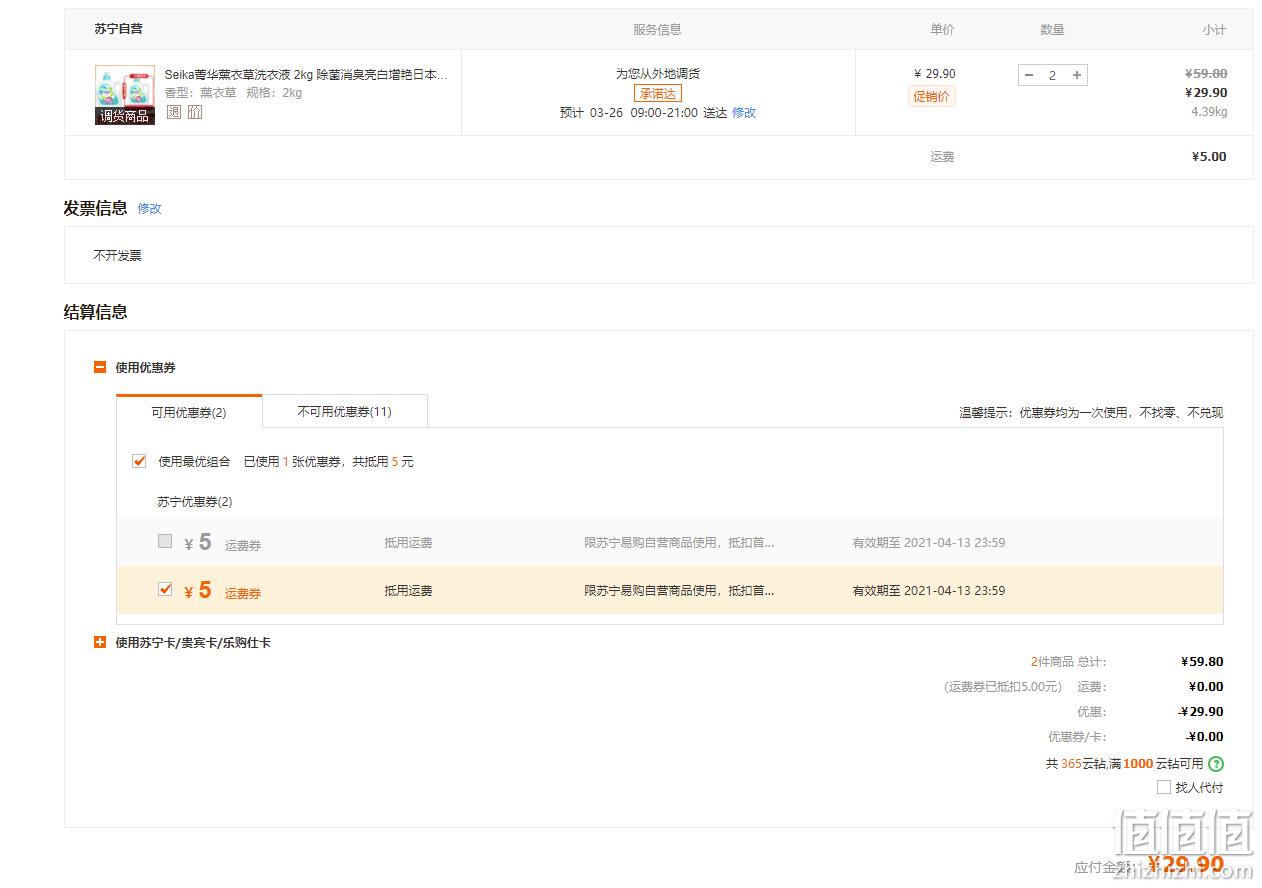Screen dimensions: 1262x888
Task: Click the 运费券已抵扣5.00元 note
Action: (1003, 687)
